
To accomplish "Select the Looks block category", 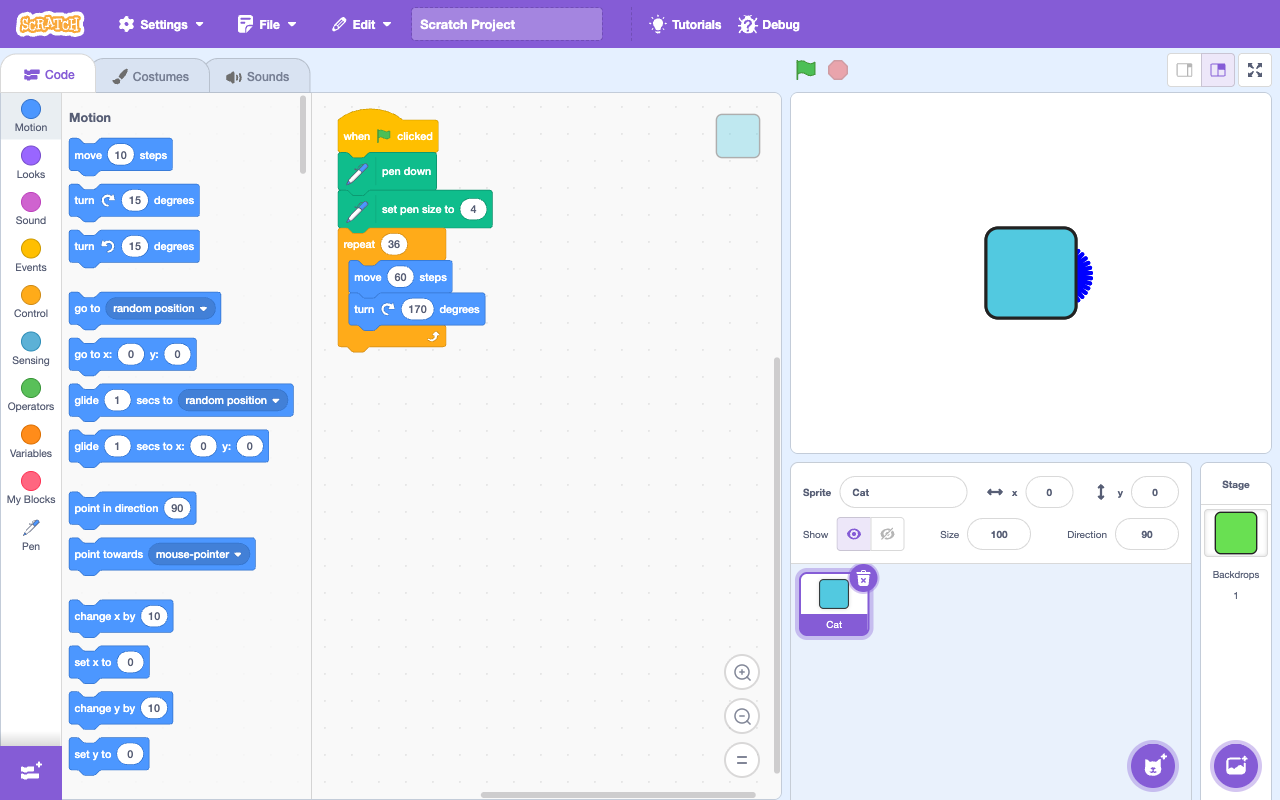I will (31, 162).
